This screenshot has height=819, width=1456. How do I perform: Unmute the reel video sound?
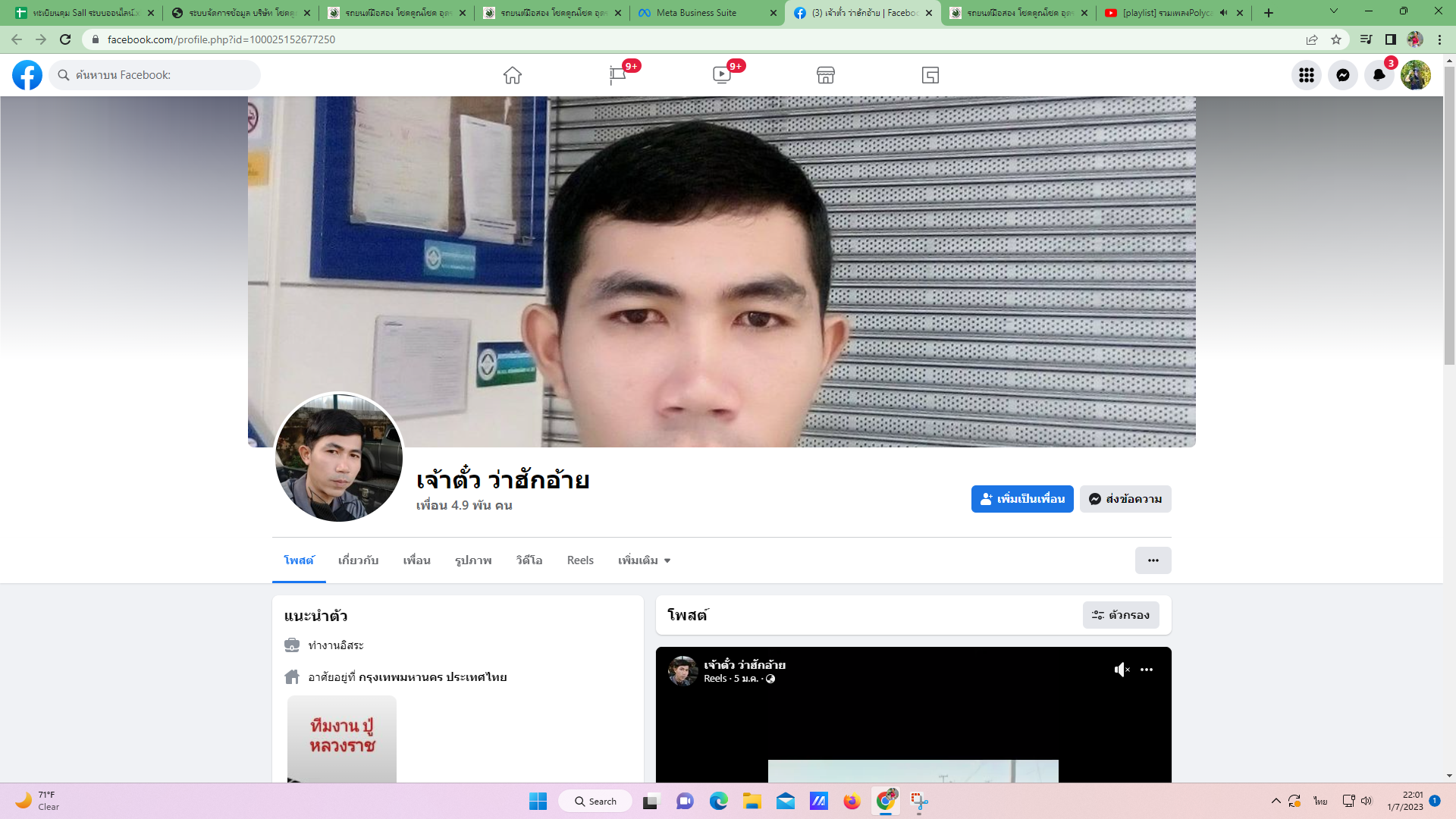tap(1122, 670)
